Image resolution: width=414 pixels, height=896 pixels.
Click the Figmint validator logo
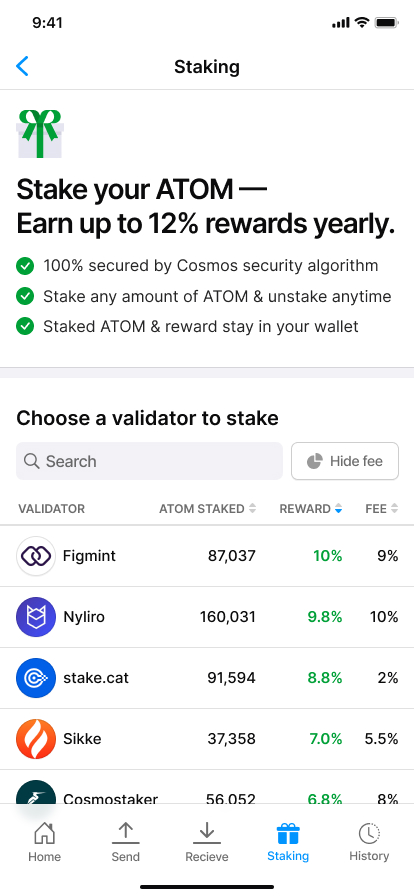36,555
